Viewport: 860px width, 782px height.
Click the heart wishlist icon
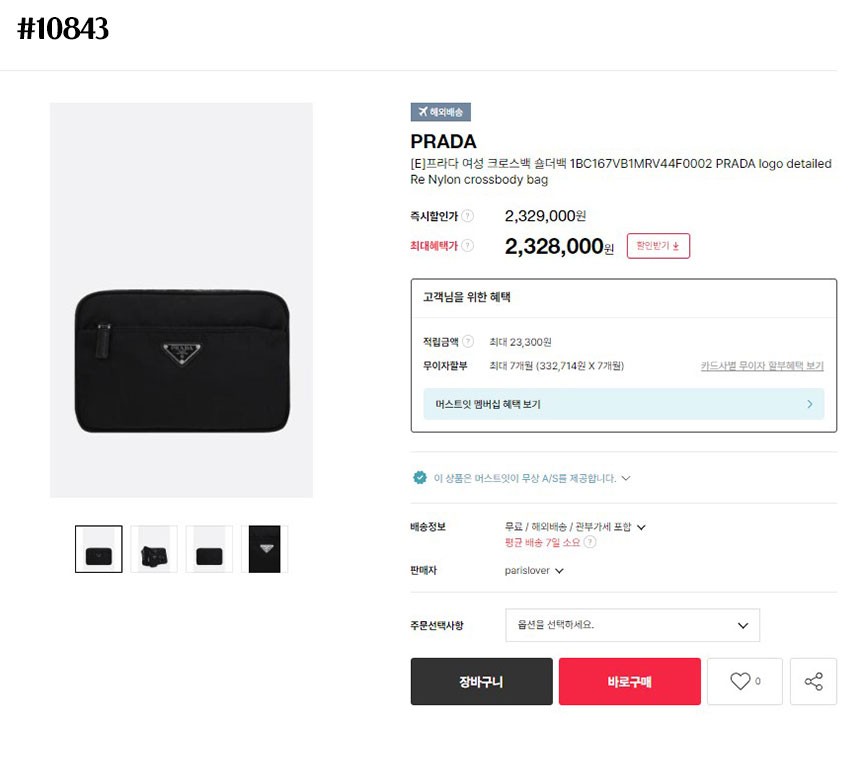[740, 682]
